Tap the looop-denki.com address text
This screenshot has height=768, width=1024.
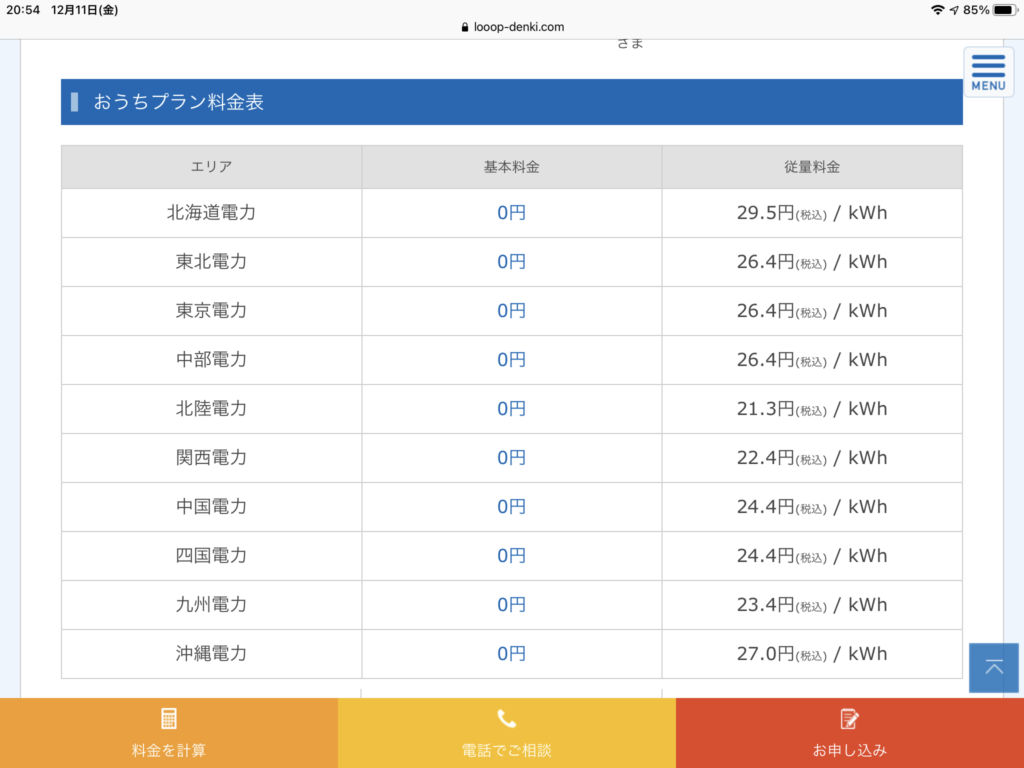click(519, 27)
